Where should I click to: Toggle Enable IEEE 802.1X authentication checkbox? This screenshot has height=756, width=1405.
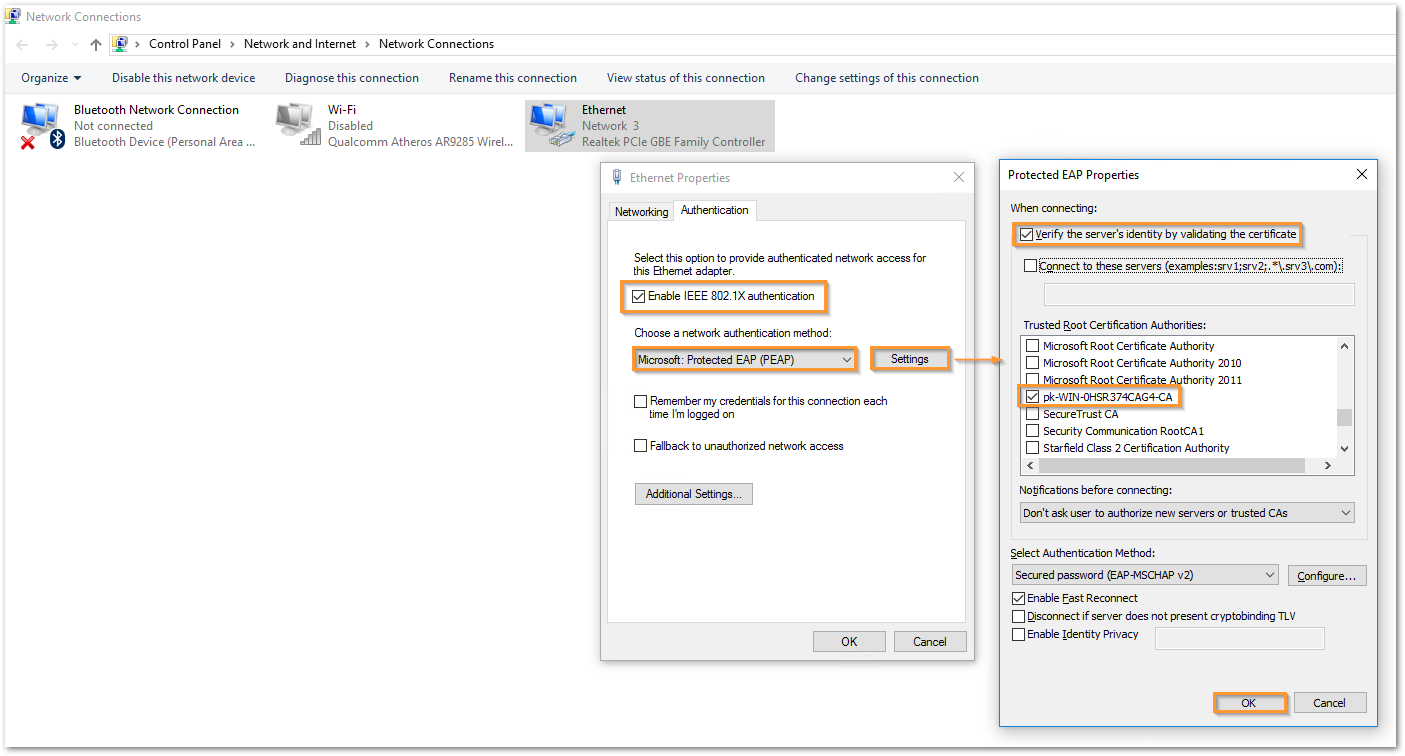click(x=640, y=297)
